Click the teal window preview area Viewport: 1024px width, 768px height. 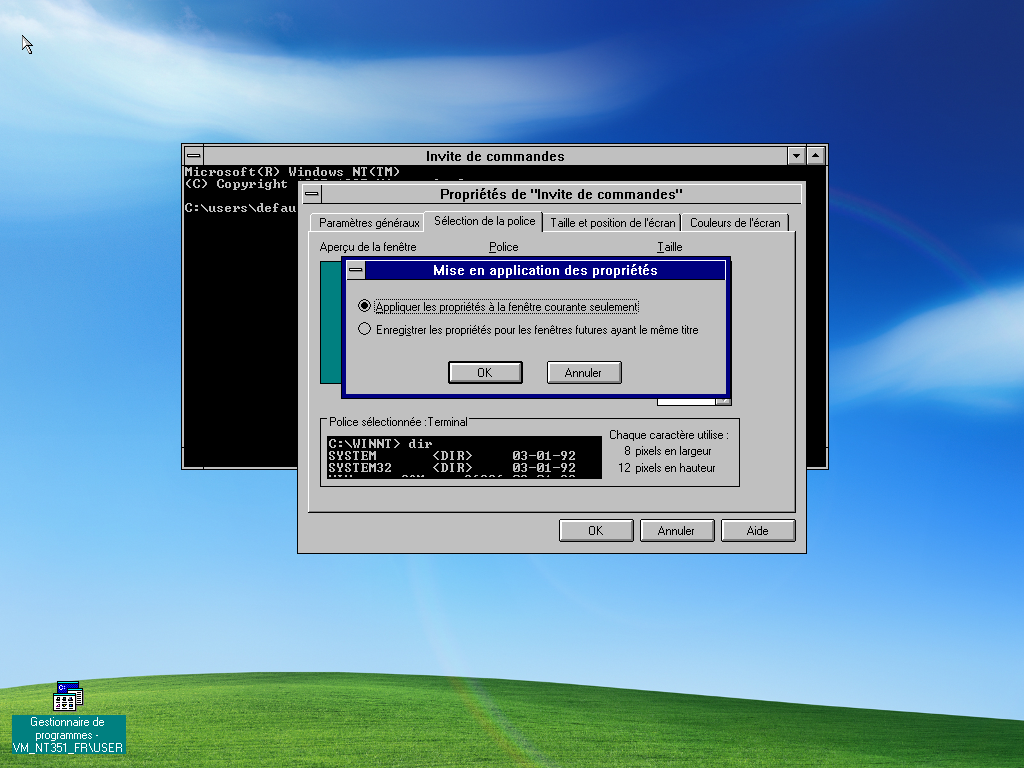[330, 322]
